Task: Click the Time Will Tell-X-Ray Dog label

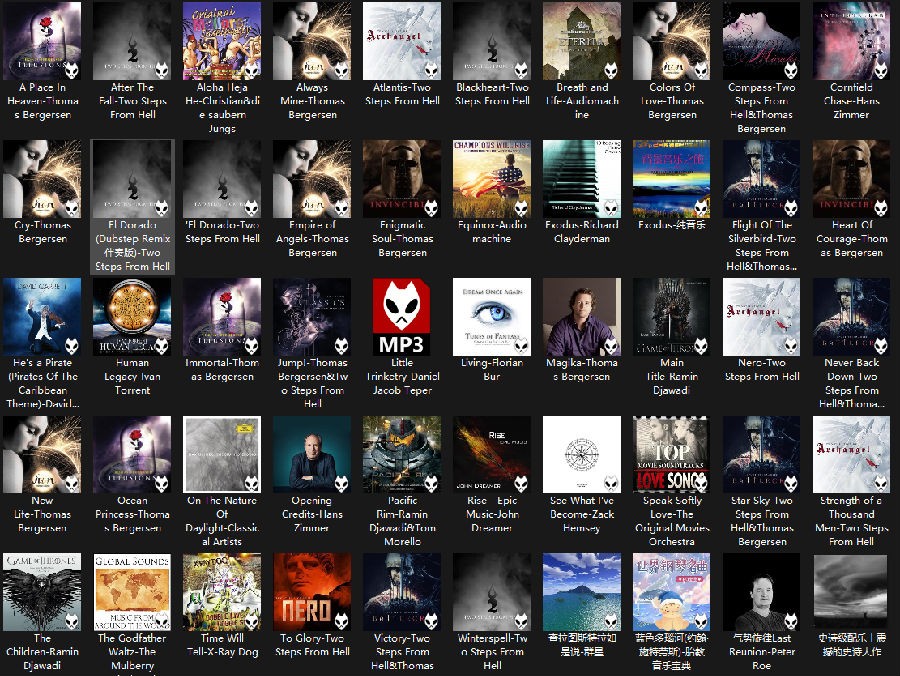Action: (222, 645)
